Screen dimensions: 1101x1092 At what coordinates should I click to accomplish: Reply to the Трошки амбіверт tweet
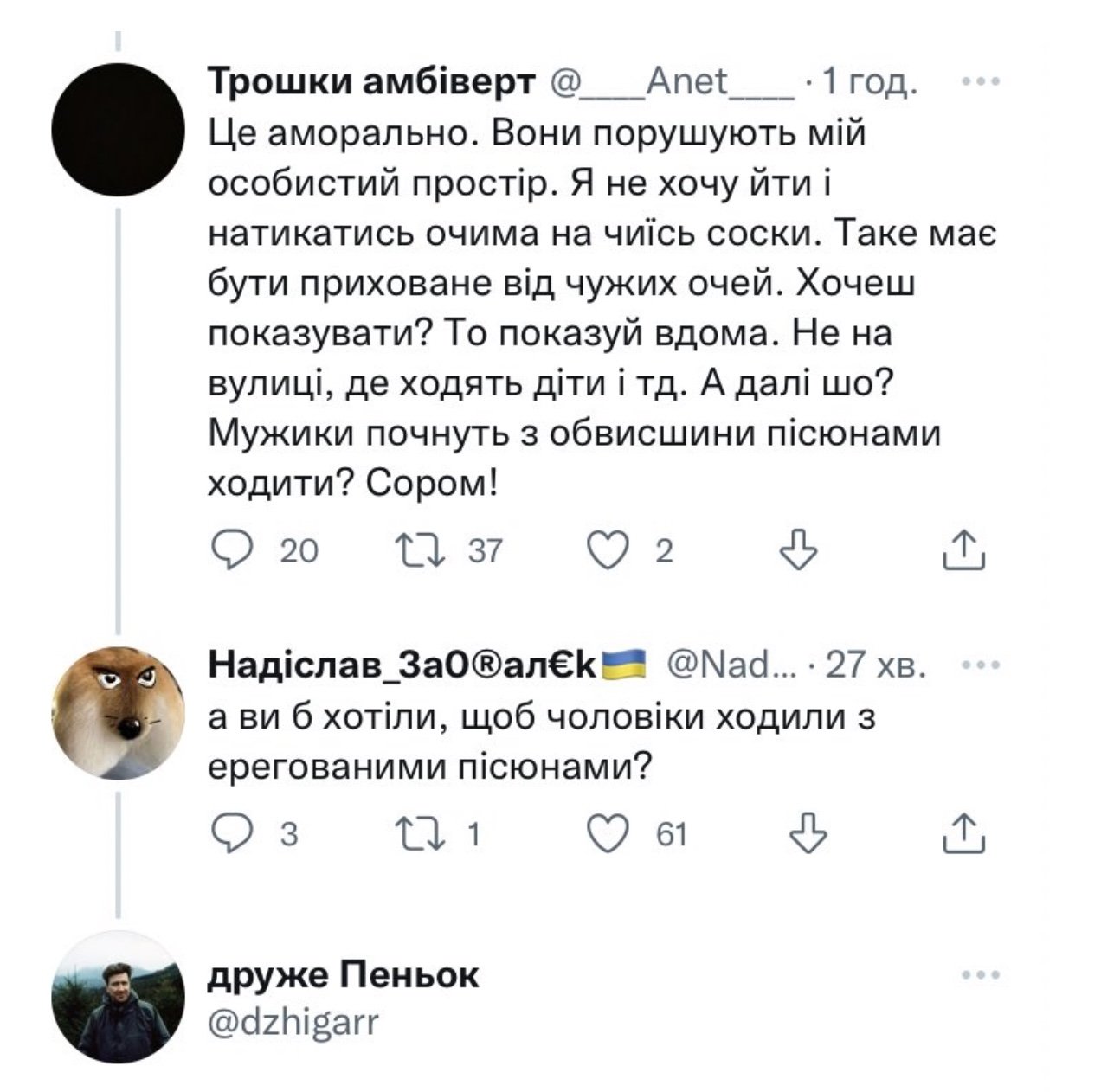click(x=229, y=550)
